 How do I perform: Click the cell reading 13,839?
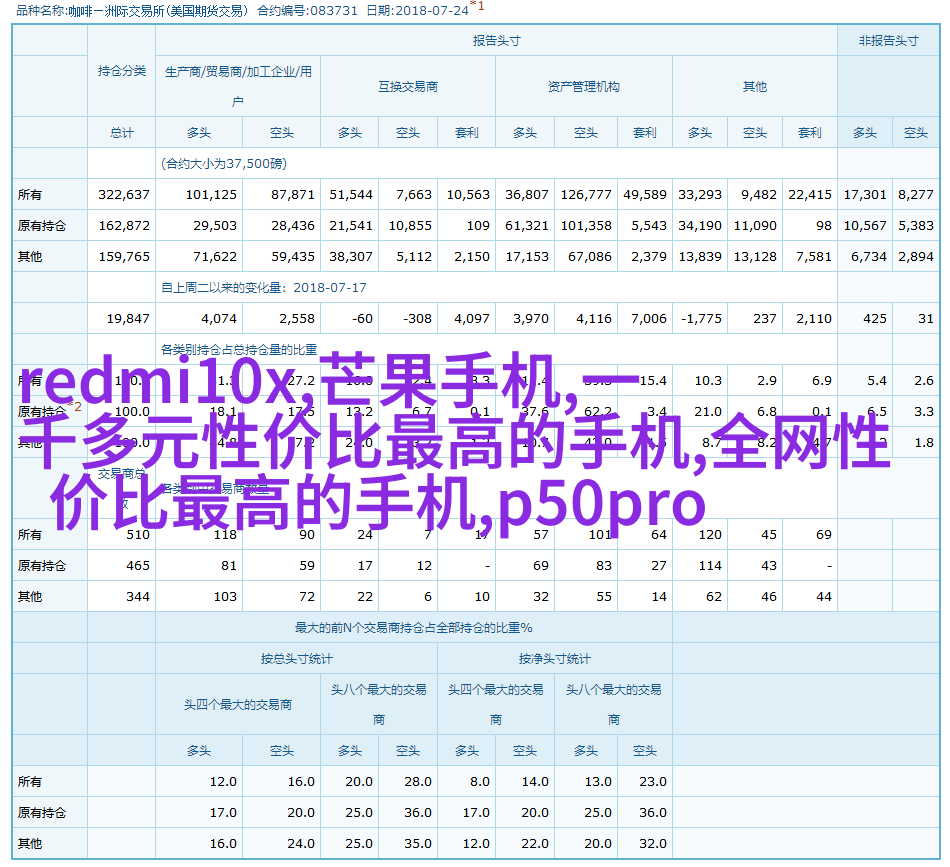point(700,256)
